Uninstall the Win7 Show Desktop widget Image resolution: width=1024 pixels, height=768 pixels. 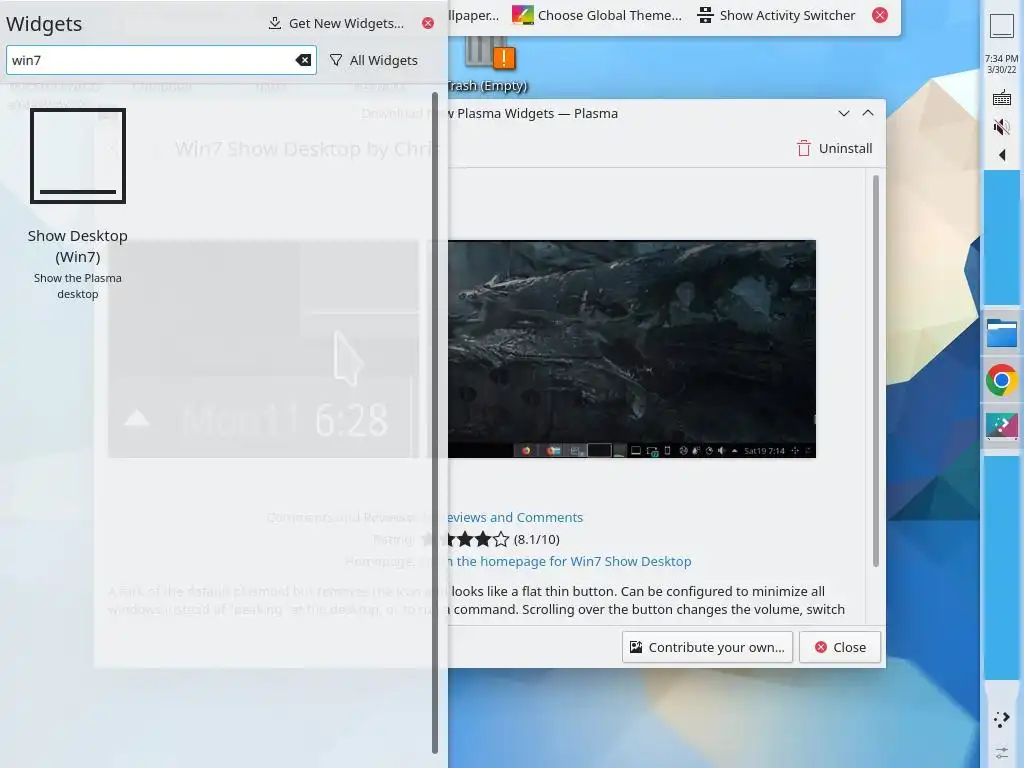click(835, 148)
